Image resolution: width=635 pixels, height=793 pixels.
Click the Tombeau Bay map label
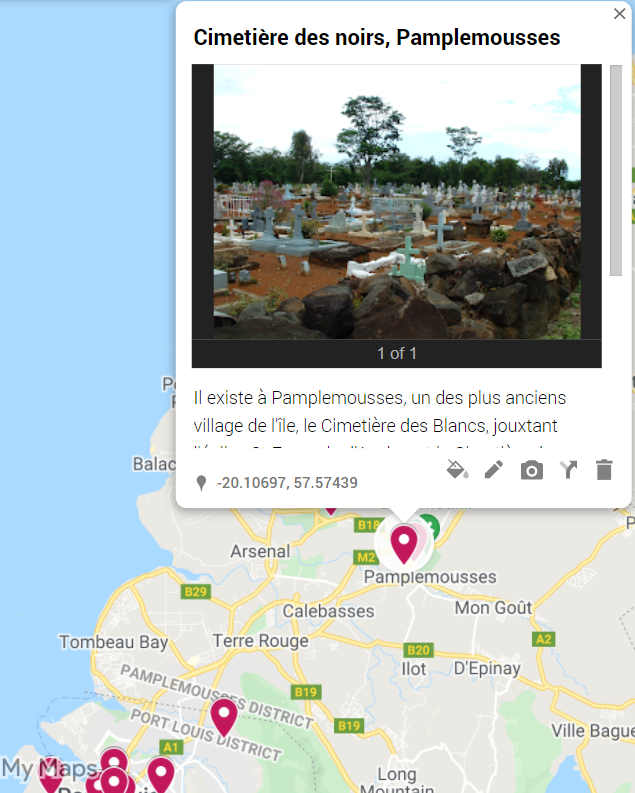pos(114,642)
